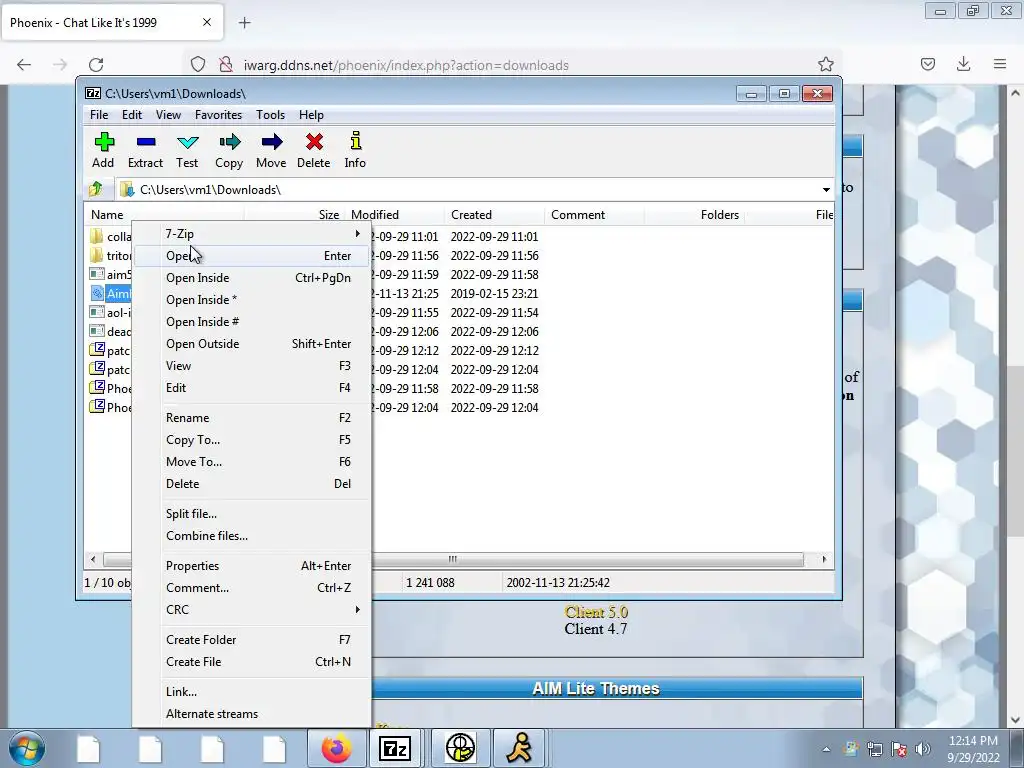The width and height of the screenshot is (1024, 768).
Task: Open the File menu in 7-Zip
Action: pyautogui.click(x=99, y=115)
